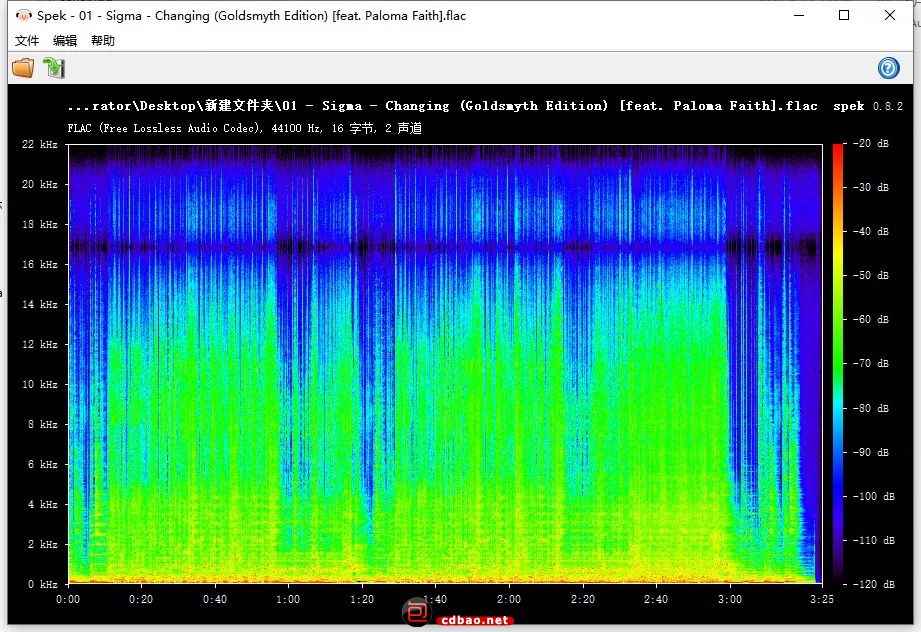Click the spectrogram plot area
Viewport: 921px width, 632px height.
click(x=445, y=364)
